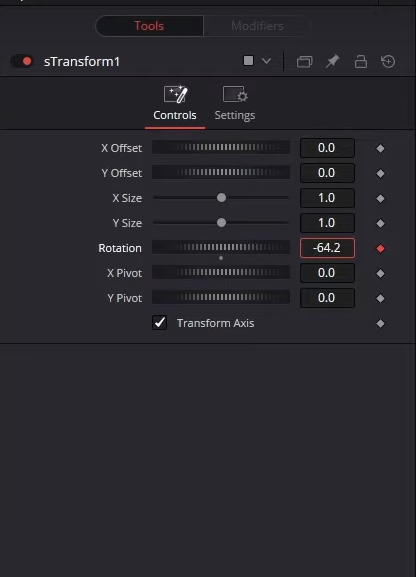Click keyframe diamond beside Transform Axis
Viewport: 416px width, 577px height.
tap(380, 323)
